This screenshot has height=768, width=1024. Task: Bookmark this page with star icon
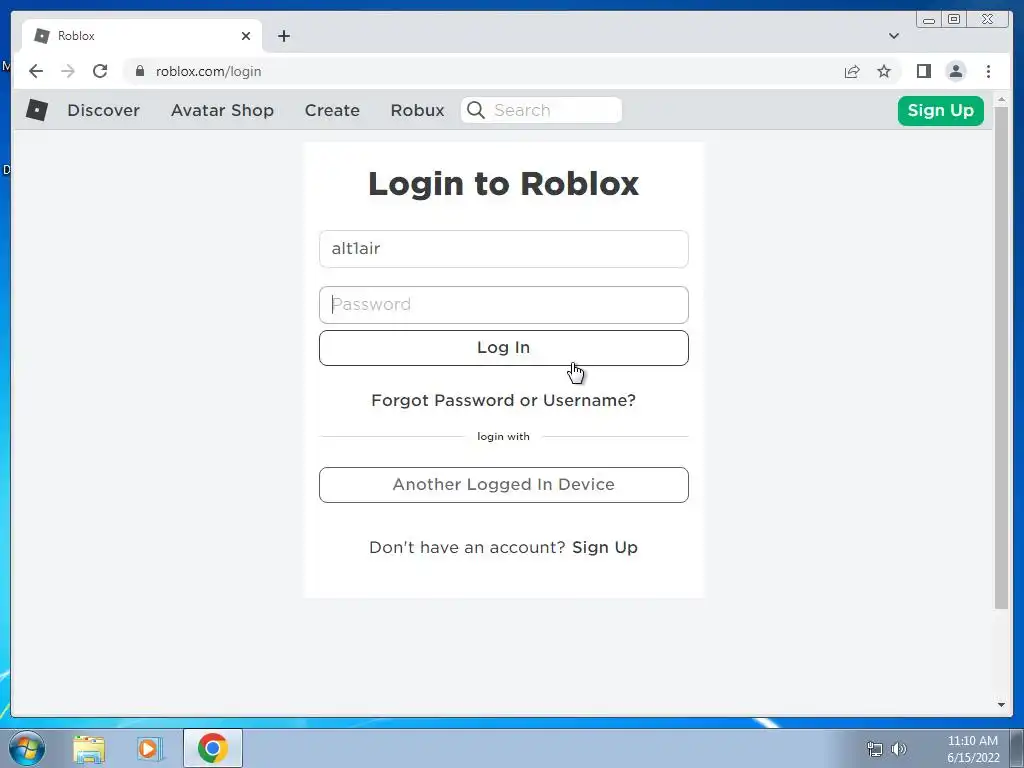point(884,71)
